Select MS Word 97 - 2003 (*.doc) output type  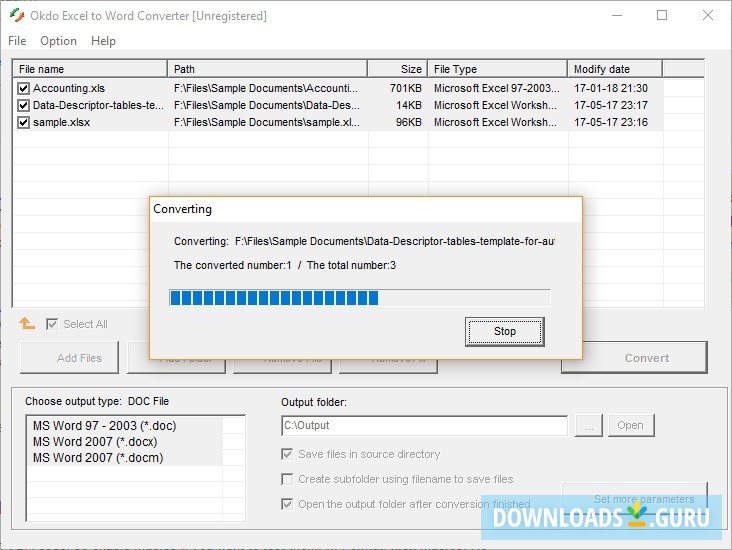pyautogui.click(x=105, y=426)
